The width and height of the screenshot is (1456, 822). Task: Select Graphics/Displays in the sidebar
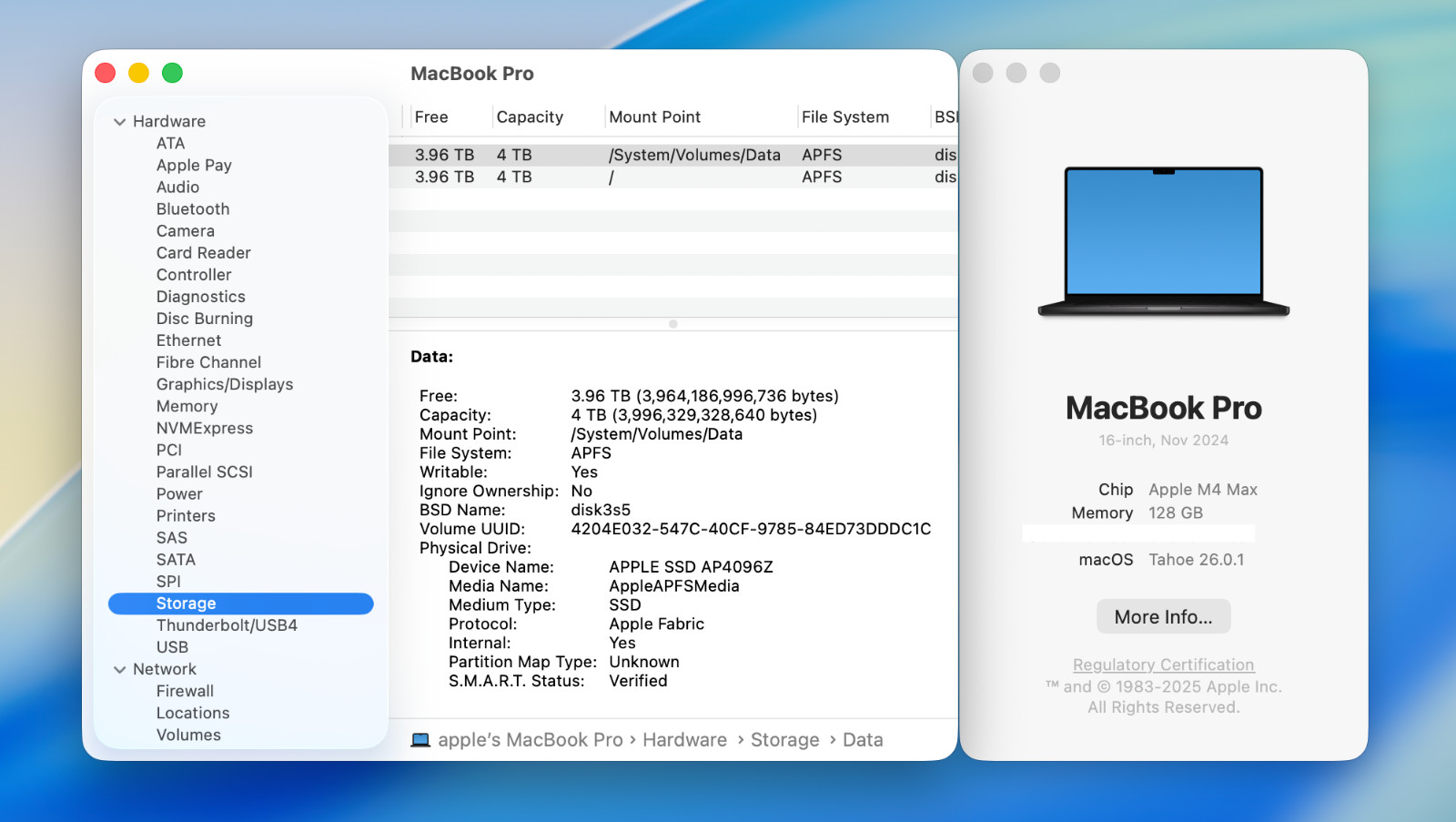point(224,384)
